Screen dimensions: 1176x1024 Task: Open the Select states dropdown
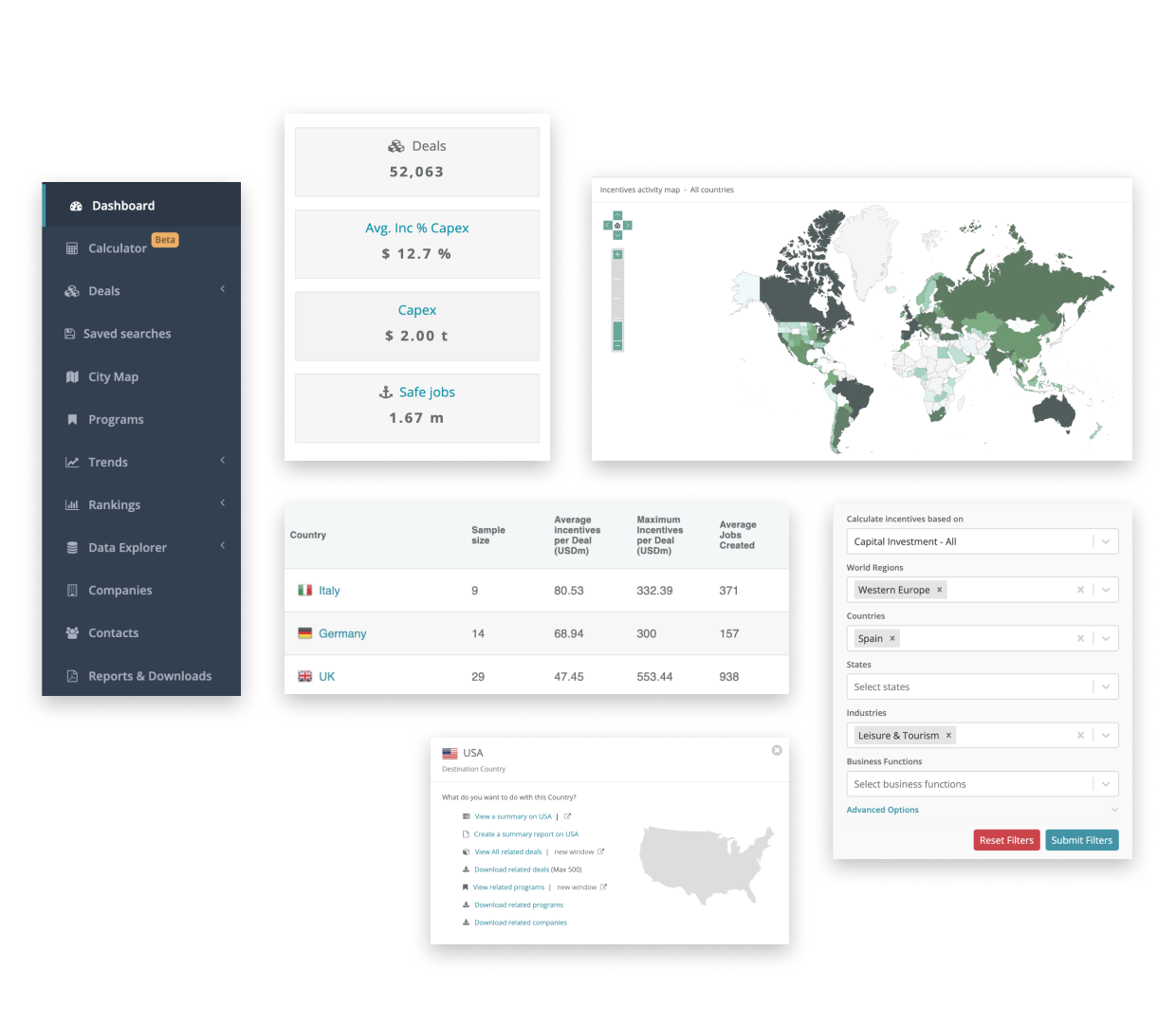click(1105, 686)
